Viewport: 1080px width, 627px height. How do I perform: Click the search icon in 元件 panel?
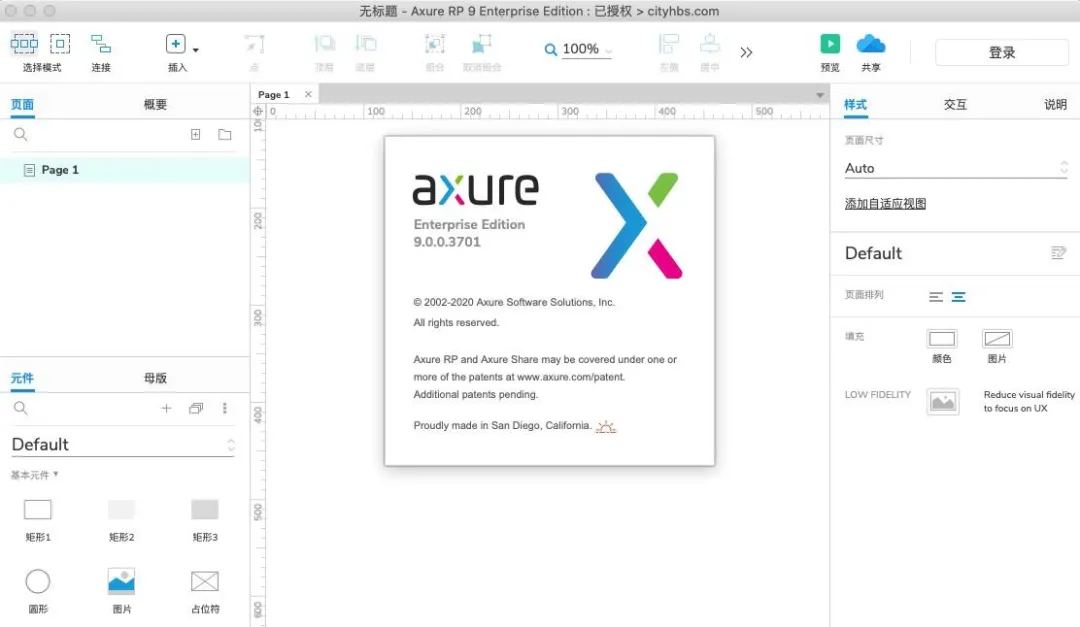21,408
